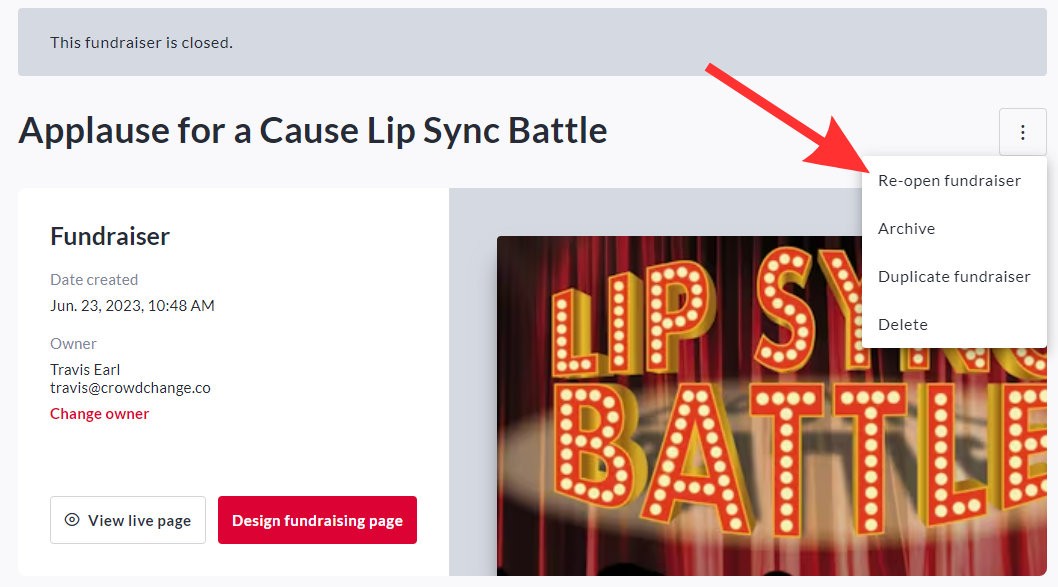Open Design fundraising page
This screenshot has width=1058, height=587.
point(317,520)
